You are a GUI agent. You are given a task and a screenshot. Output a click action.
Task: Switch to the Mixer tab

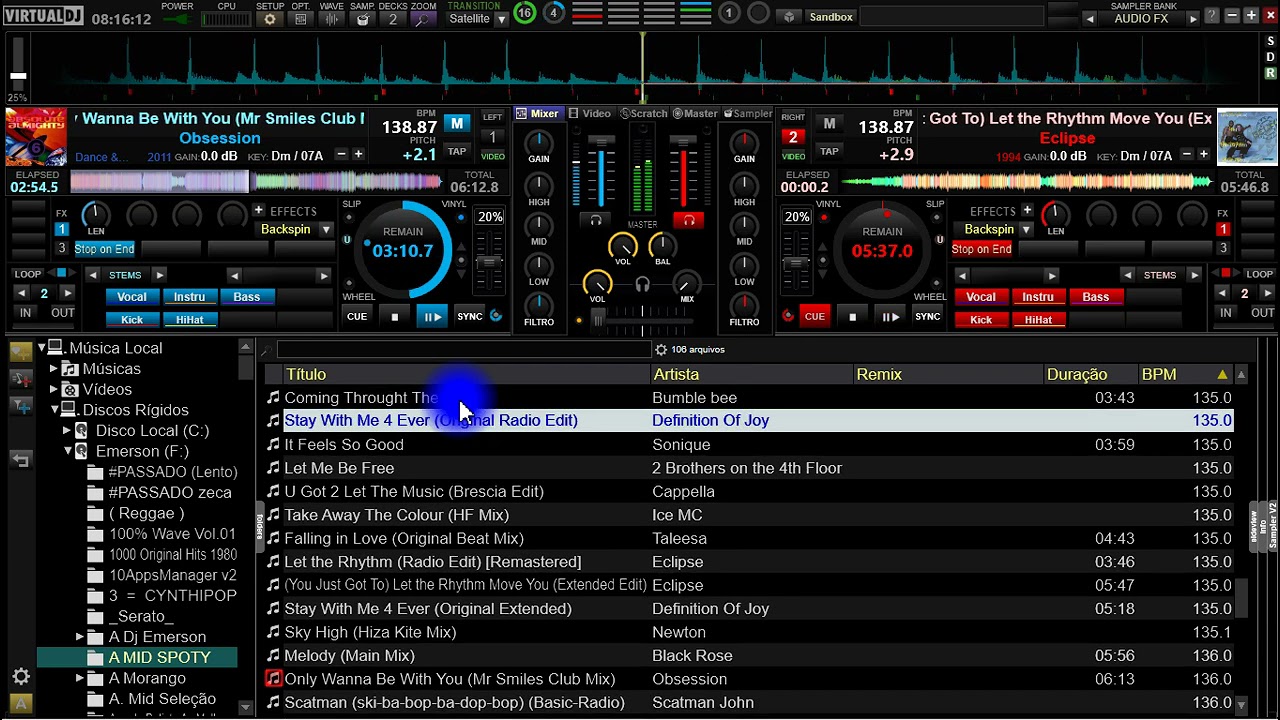(537, 114)
